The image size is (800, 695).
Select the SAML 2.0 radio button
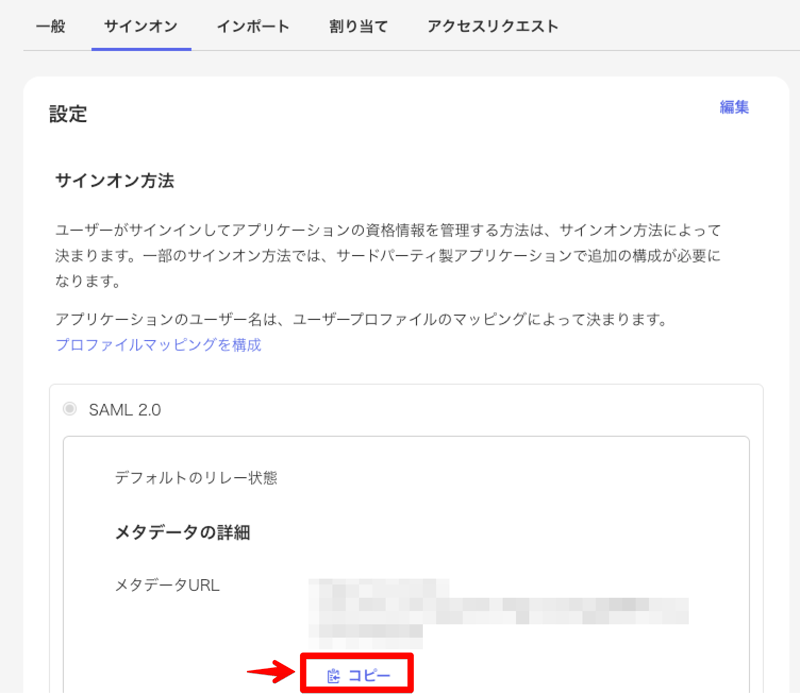tap(69, 408)
